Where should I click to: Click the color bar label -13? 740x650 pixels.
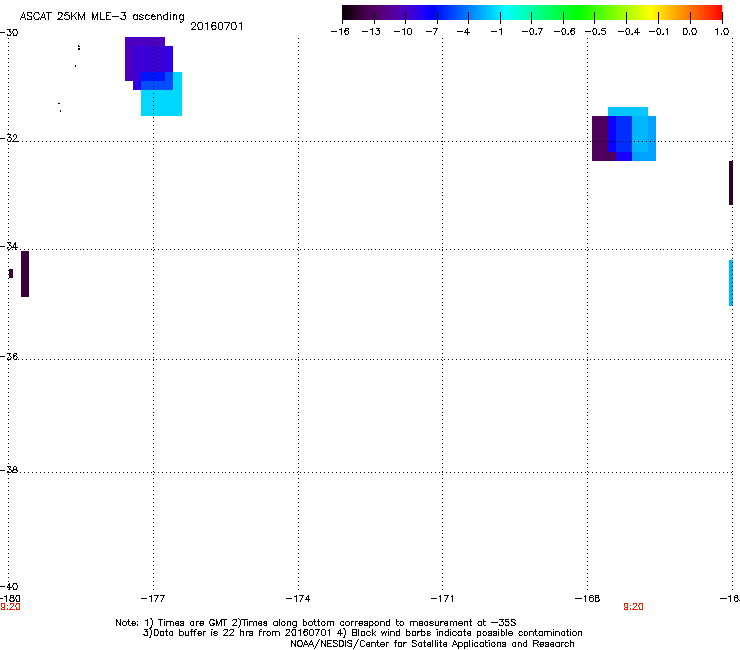(x=371, y=32)
